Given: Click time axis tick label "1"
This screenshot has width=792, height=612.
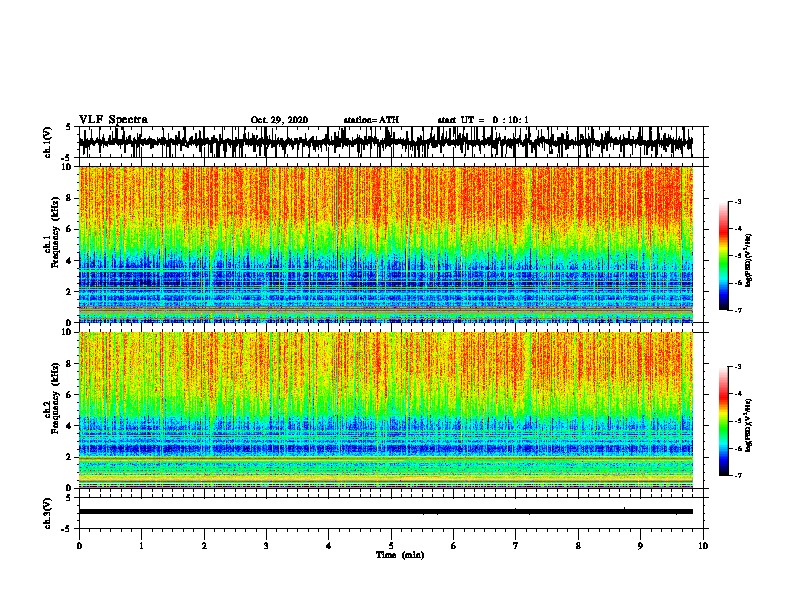Looking at the screenshot, I should [x=141, y=546].
